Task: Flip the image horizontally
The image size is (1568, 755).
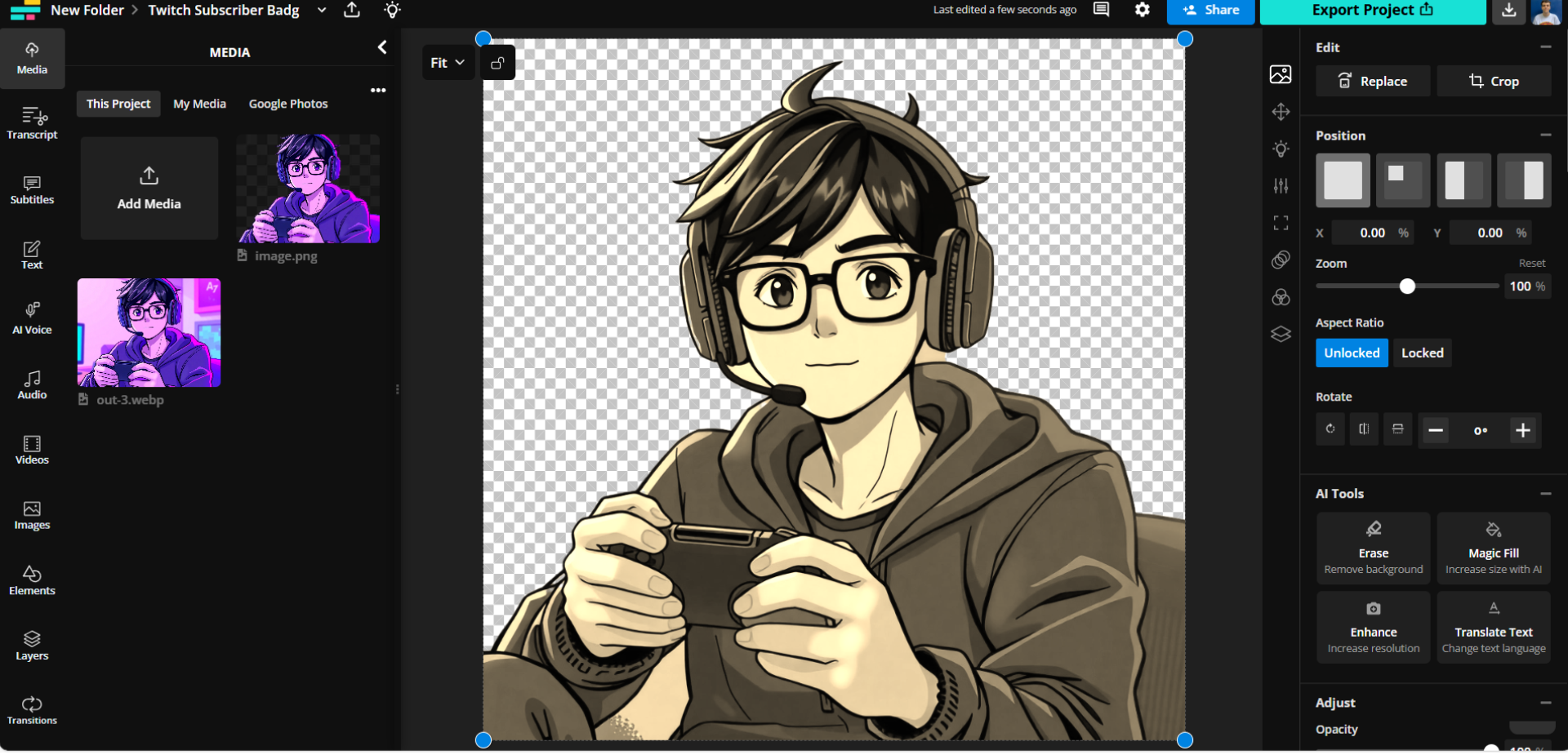Action: click(x=1363, y=429)
